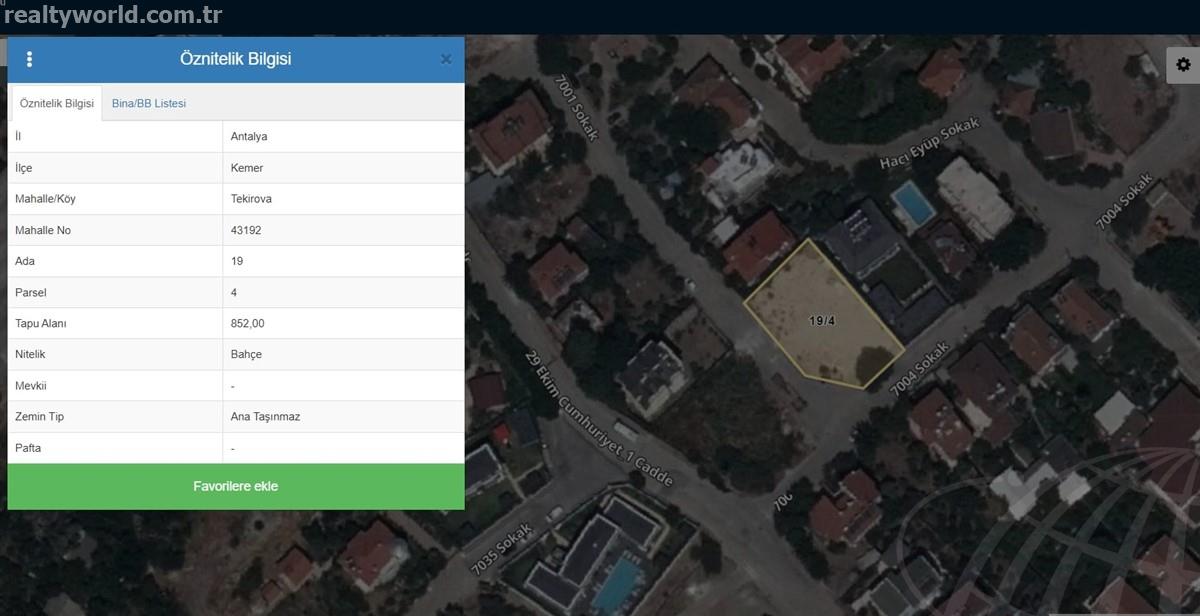Click the Pafta label cell
This screenshot has height=616, width=1200.
point(115,448)
